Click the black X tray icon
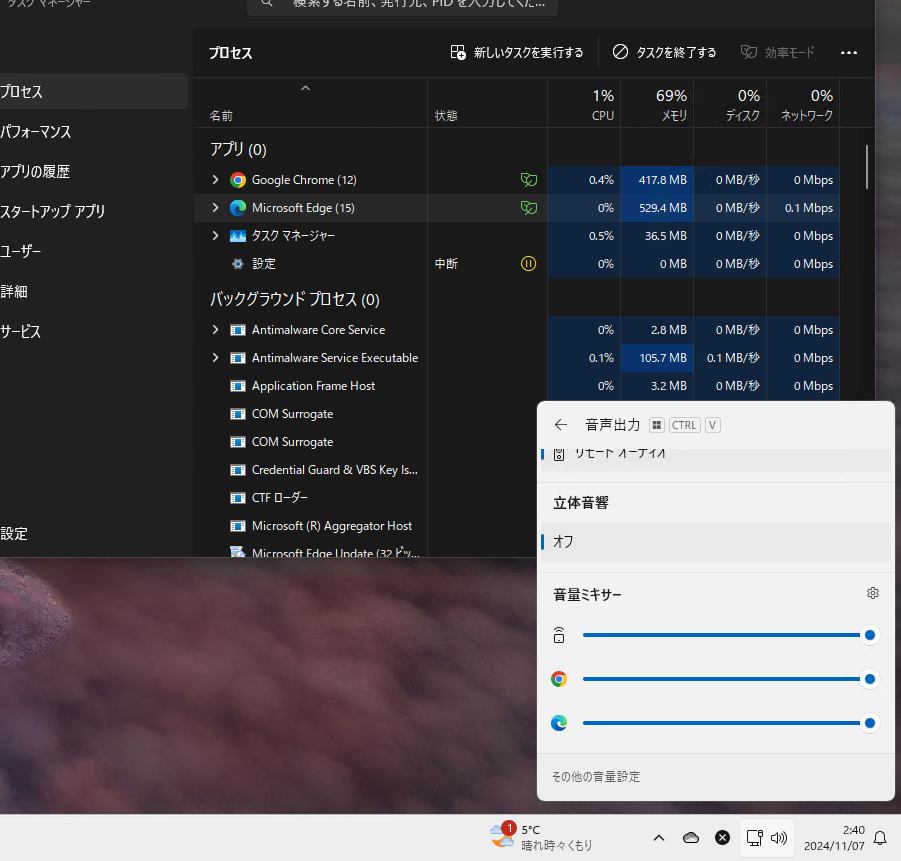This screenshot has width=901, height=861. pyautogui.click(x=722, y=838)
